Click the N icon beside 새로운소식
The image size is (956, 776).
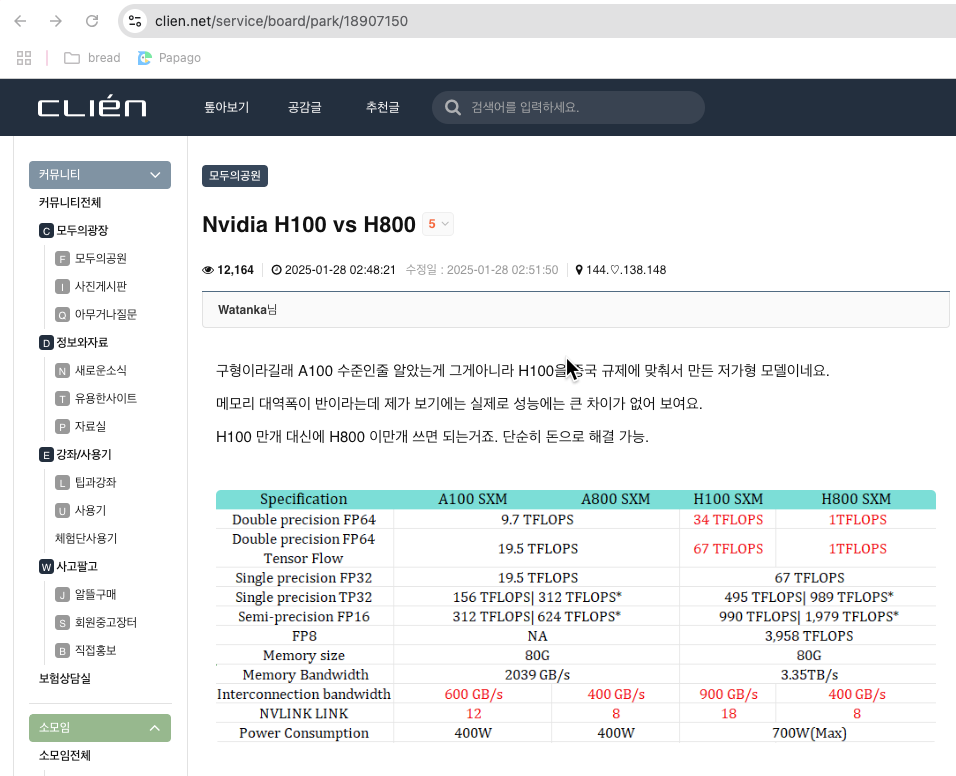[62, 371]
